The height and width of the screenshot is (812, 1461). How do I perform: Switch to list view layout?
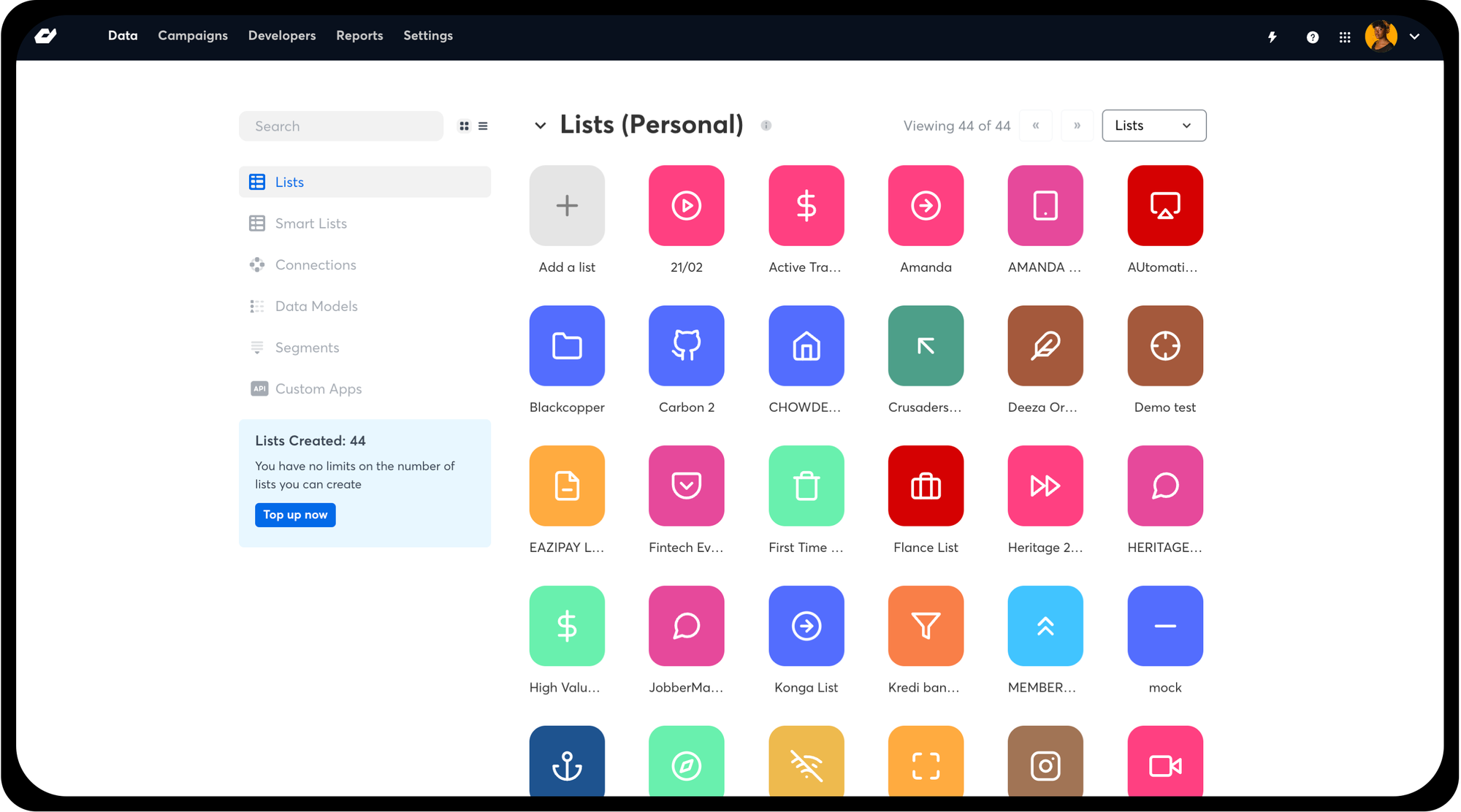[x=483, y=126]
